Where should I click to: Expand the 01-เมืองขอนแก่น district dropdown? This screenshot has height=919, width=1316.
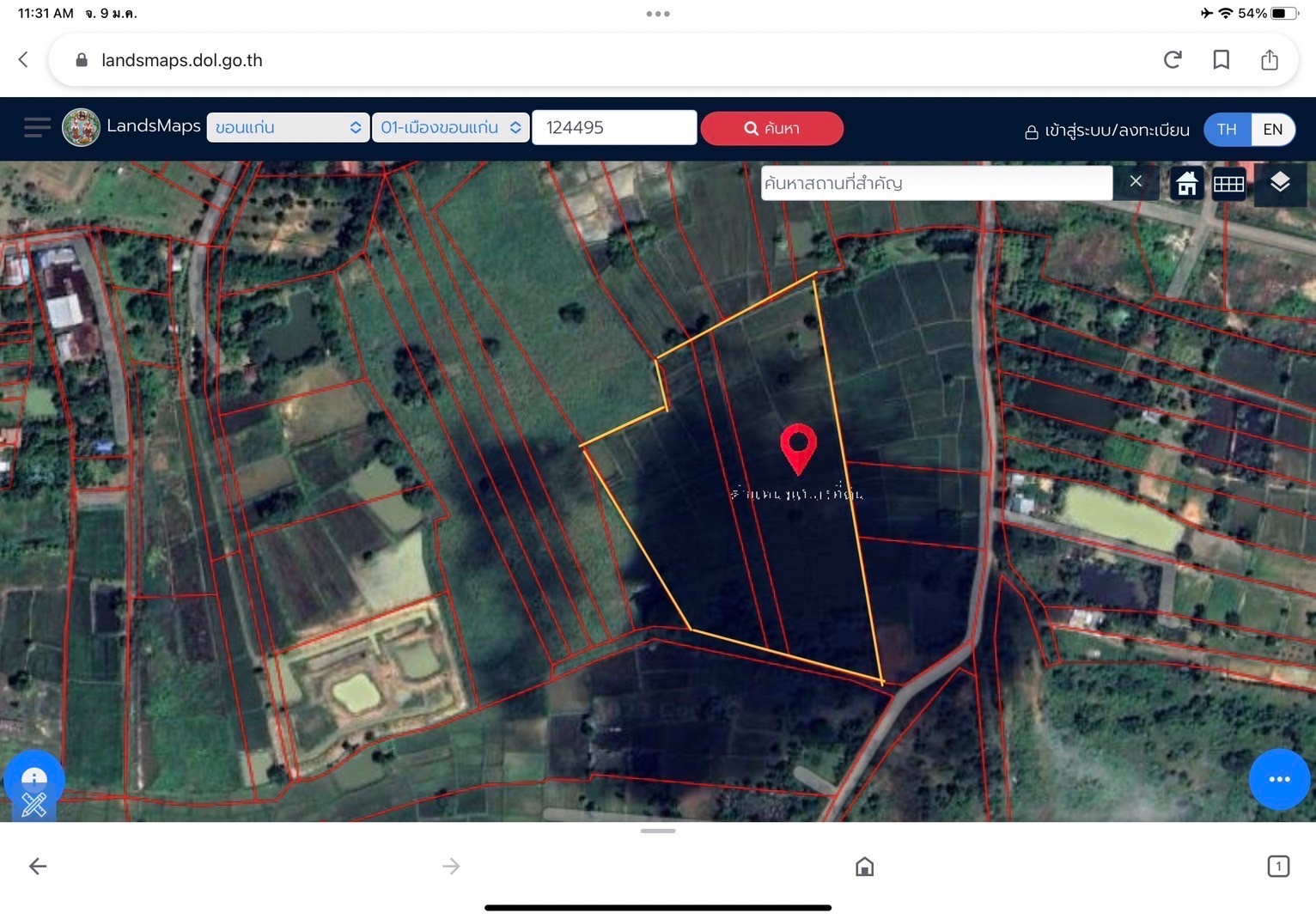pos(450,128)
